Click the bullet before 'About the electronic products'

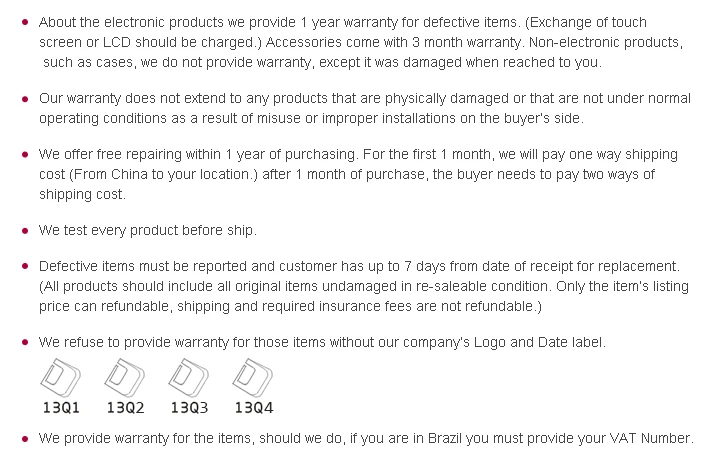[25, 22]
